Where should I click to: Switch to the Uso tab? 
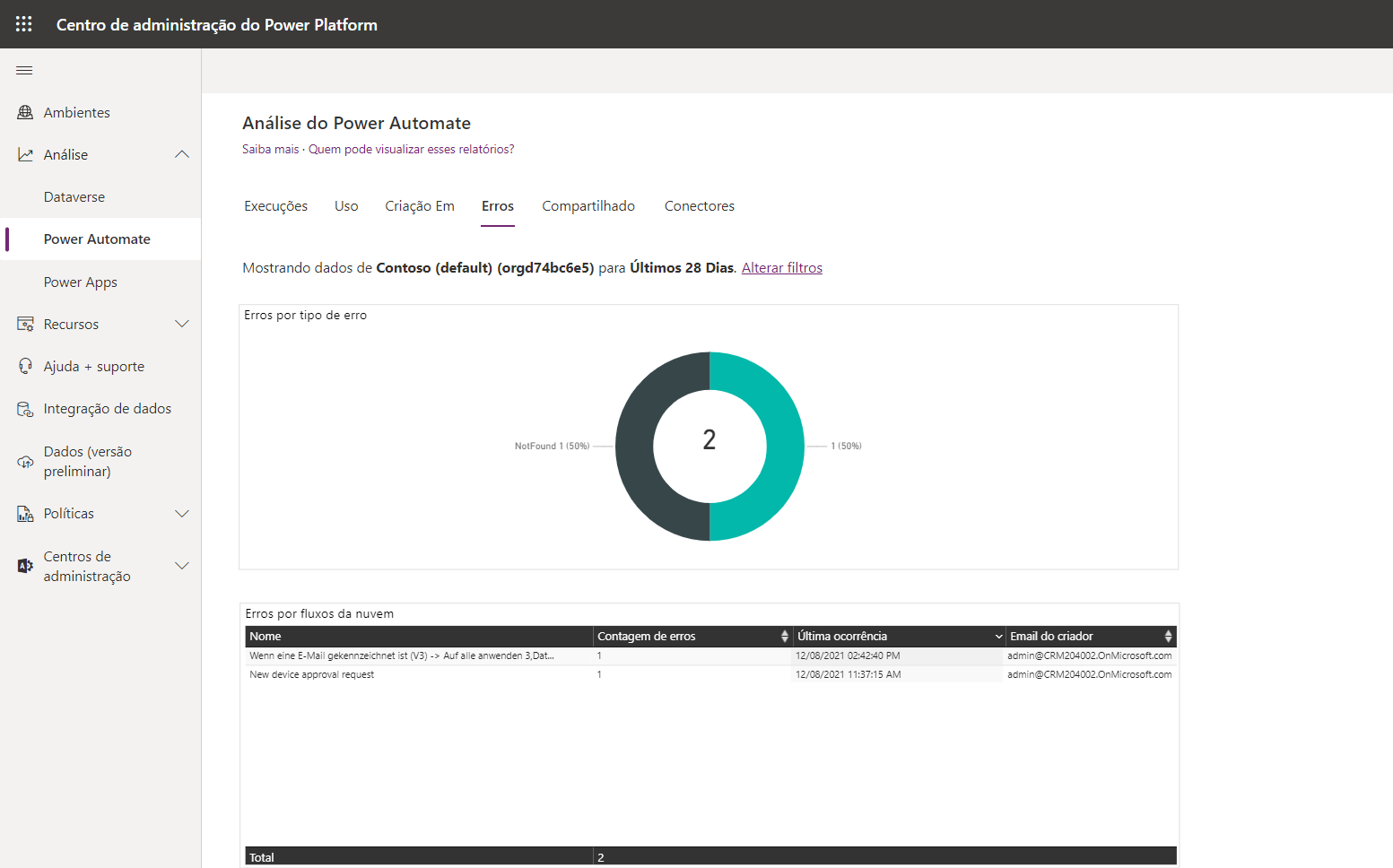coord(346,206)
